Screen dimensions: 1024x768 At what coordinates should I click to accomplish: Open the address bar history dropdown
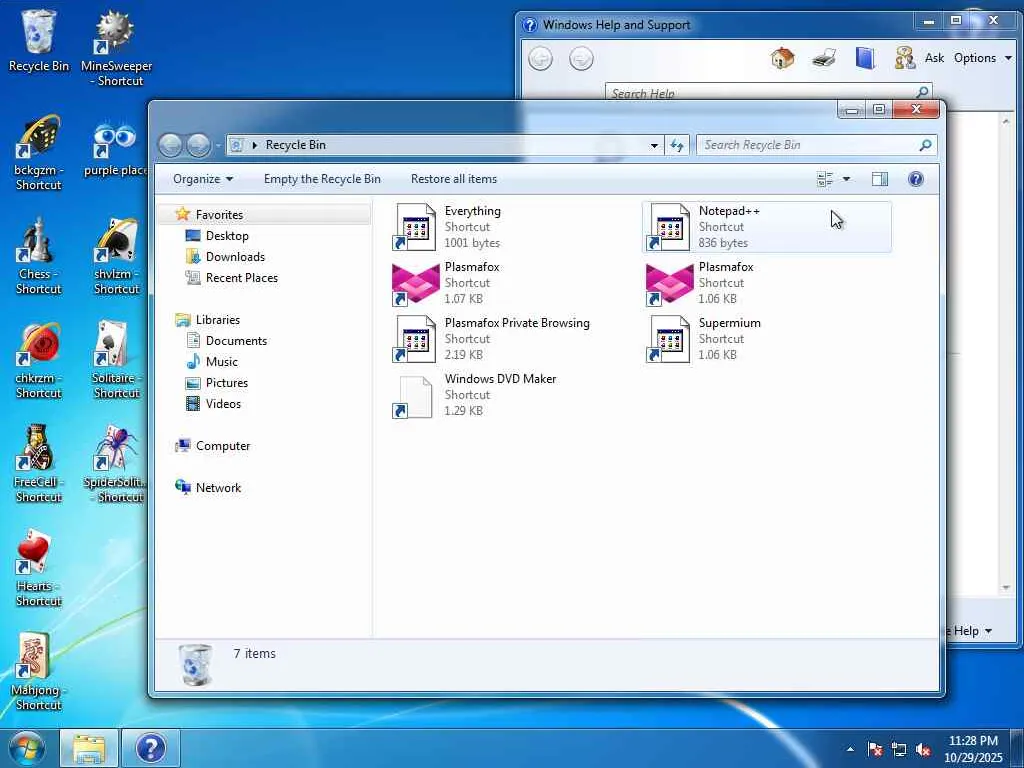pos(654,146)
